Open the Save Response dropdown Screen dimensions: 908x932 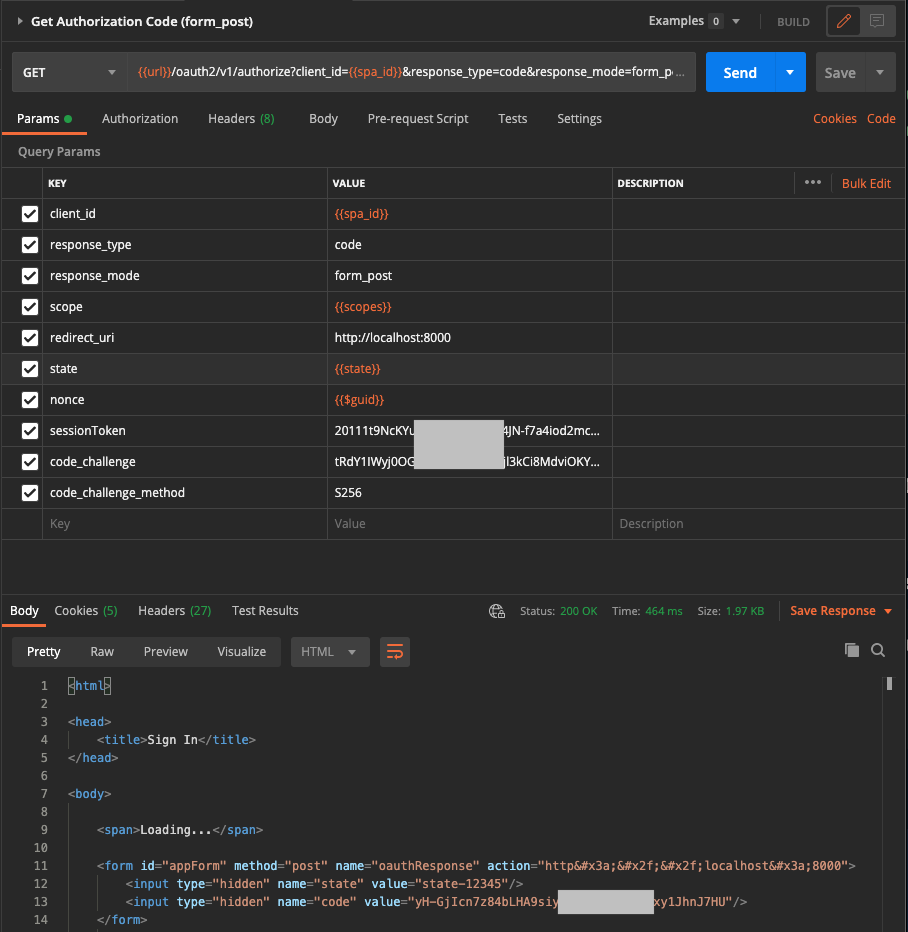coord(841,611)
